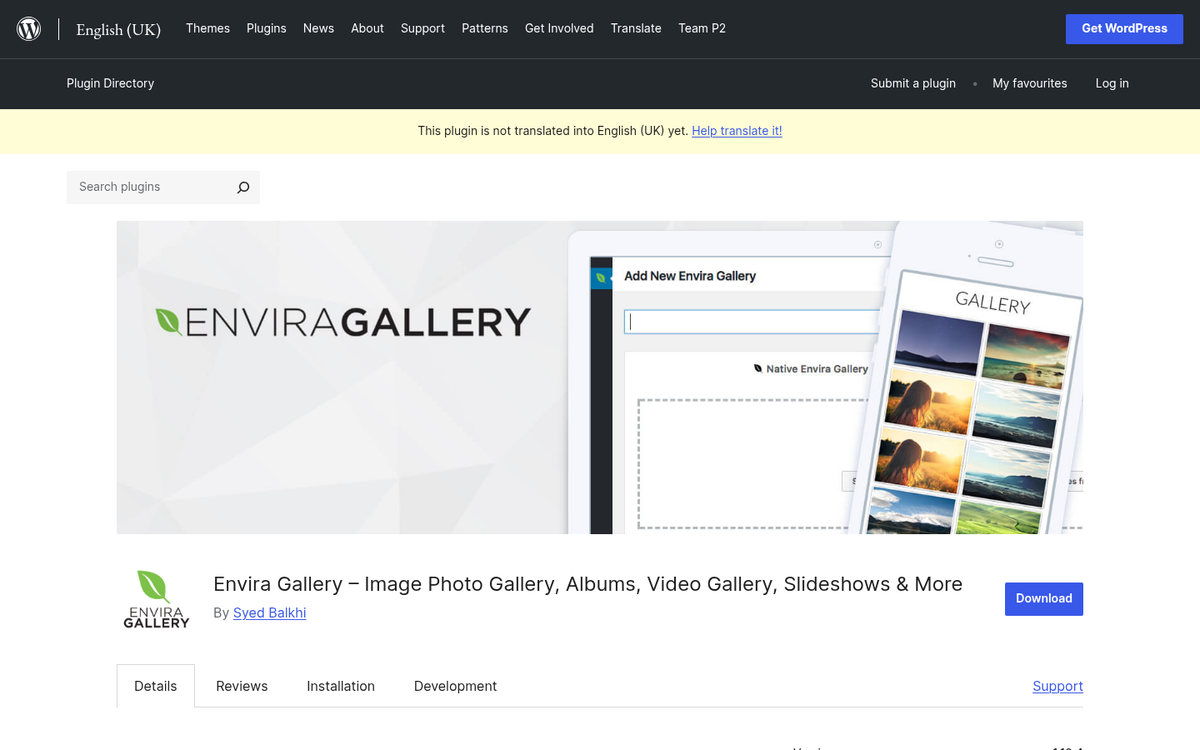1200x750 pixels.
Task: Switch to the Installation tab
Action: point(340,686)
